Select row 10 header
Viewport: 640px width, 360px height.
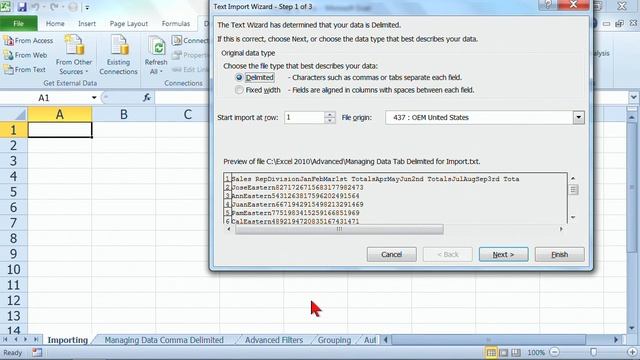click(x=13, y=269)
